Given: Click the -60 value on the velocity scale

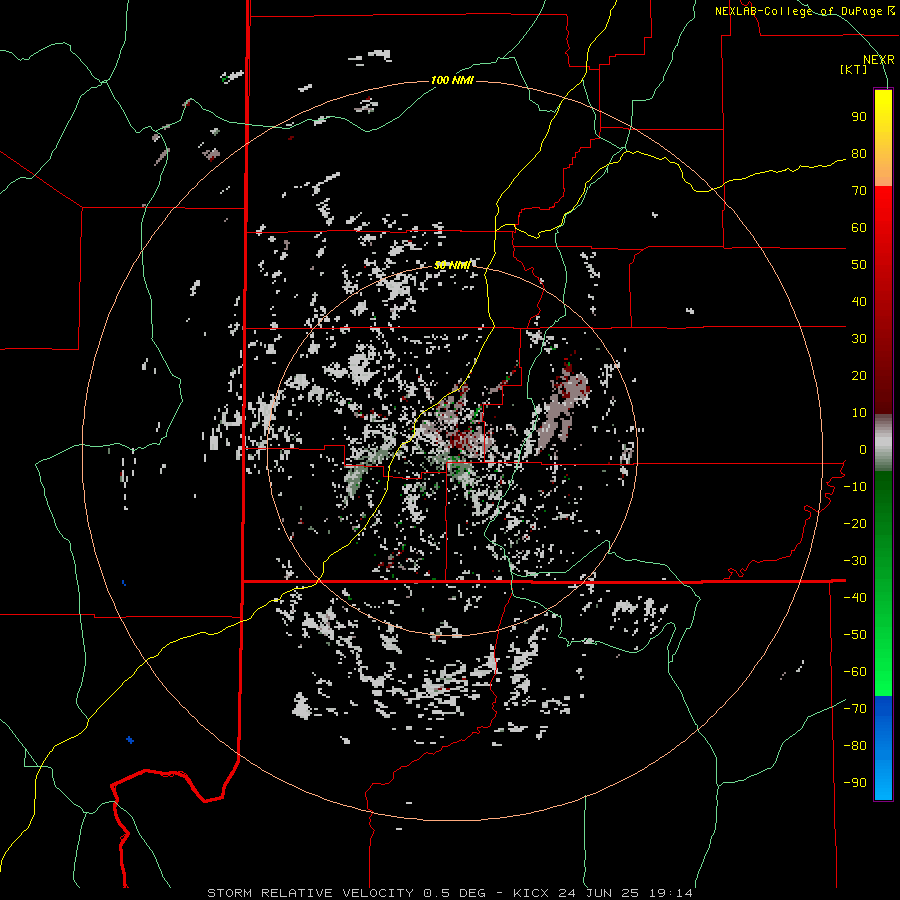Looking at the screenshot, I should 855,672.
